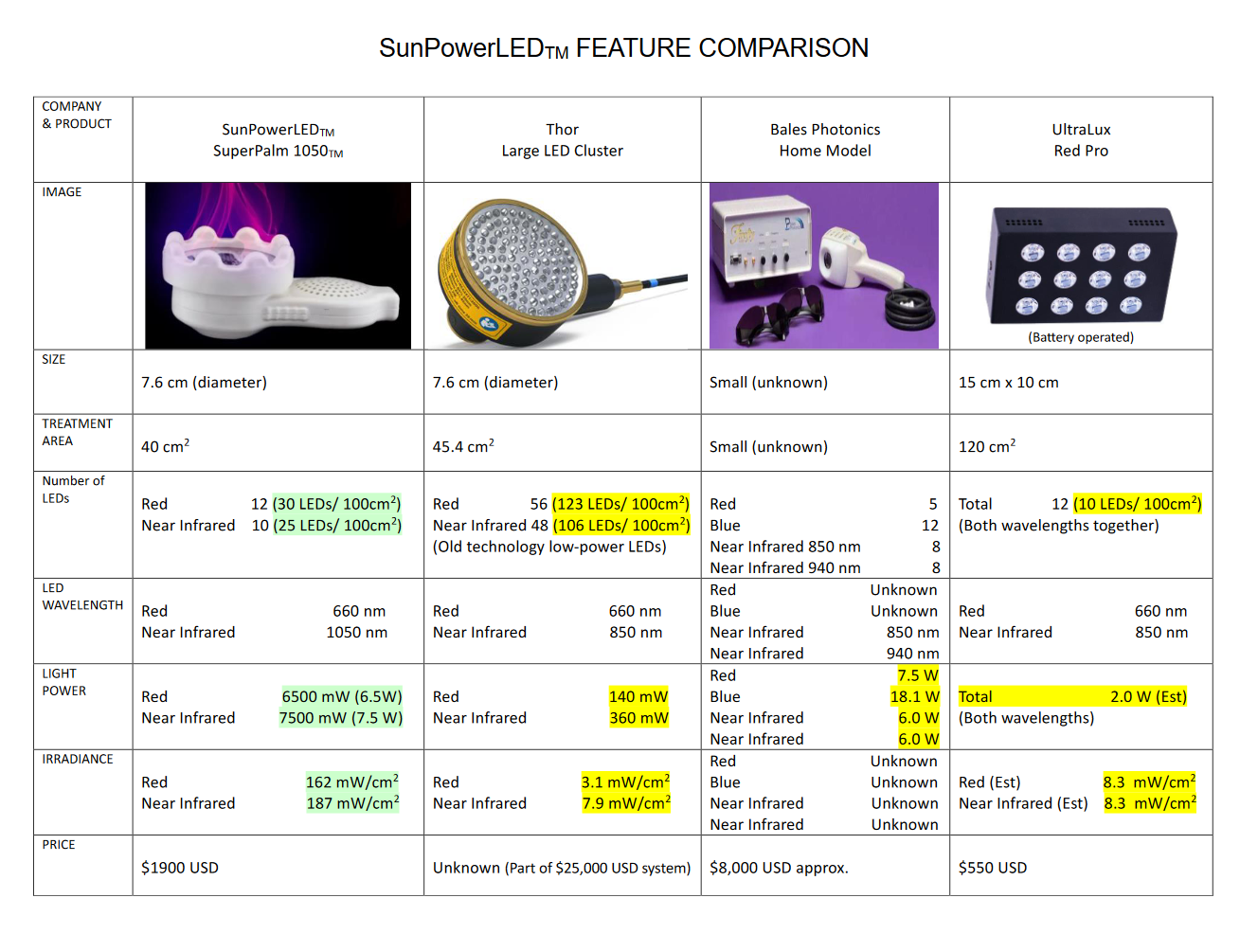Click '(Battery operated)' caption text
The width and height of the screenshot is (1240, 952).
coord(1081,337)
